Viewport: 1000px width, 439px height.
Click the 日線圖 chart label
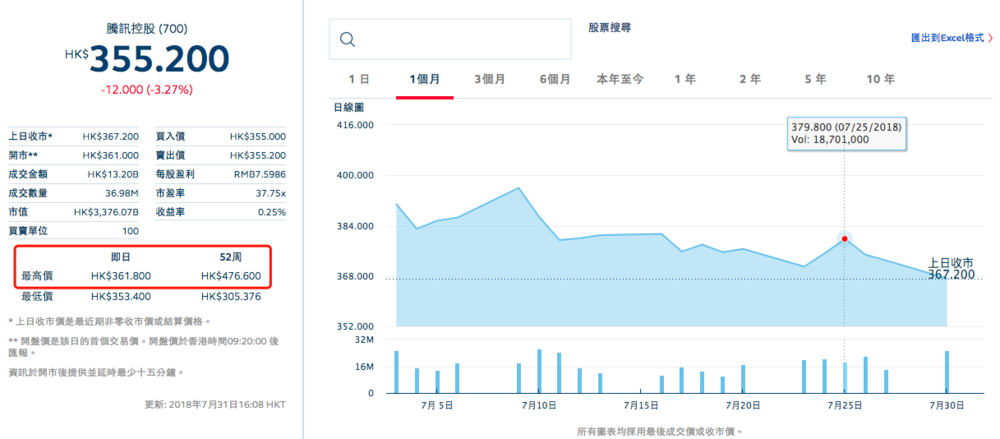[x=348, y=107]
